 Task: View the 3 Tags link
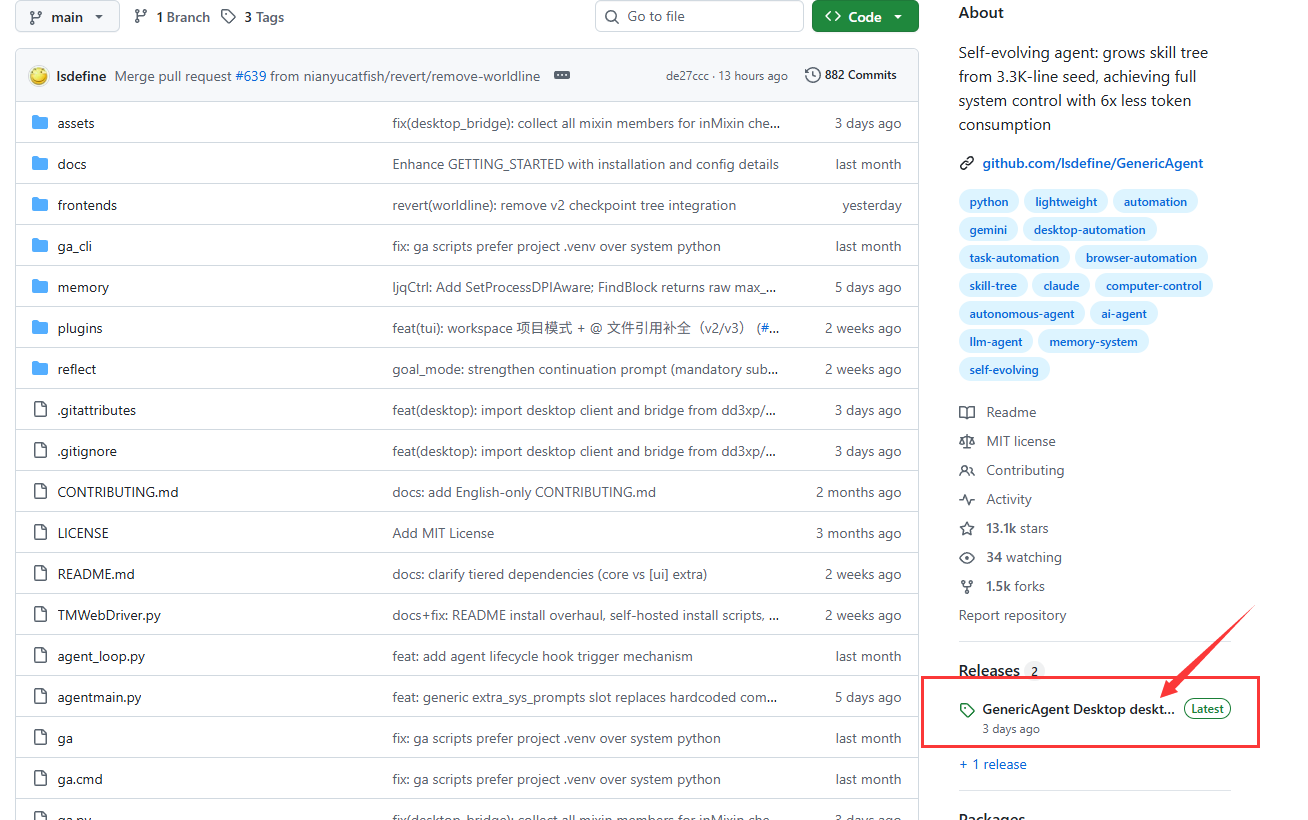pos(252,17)
